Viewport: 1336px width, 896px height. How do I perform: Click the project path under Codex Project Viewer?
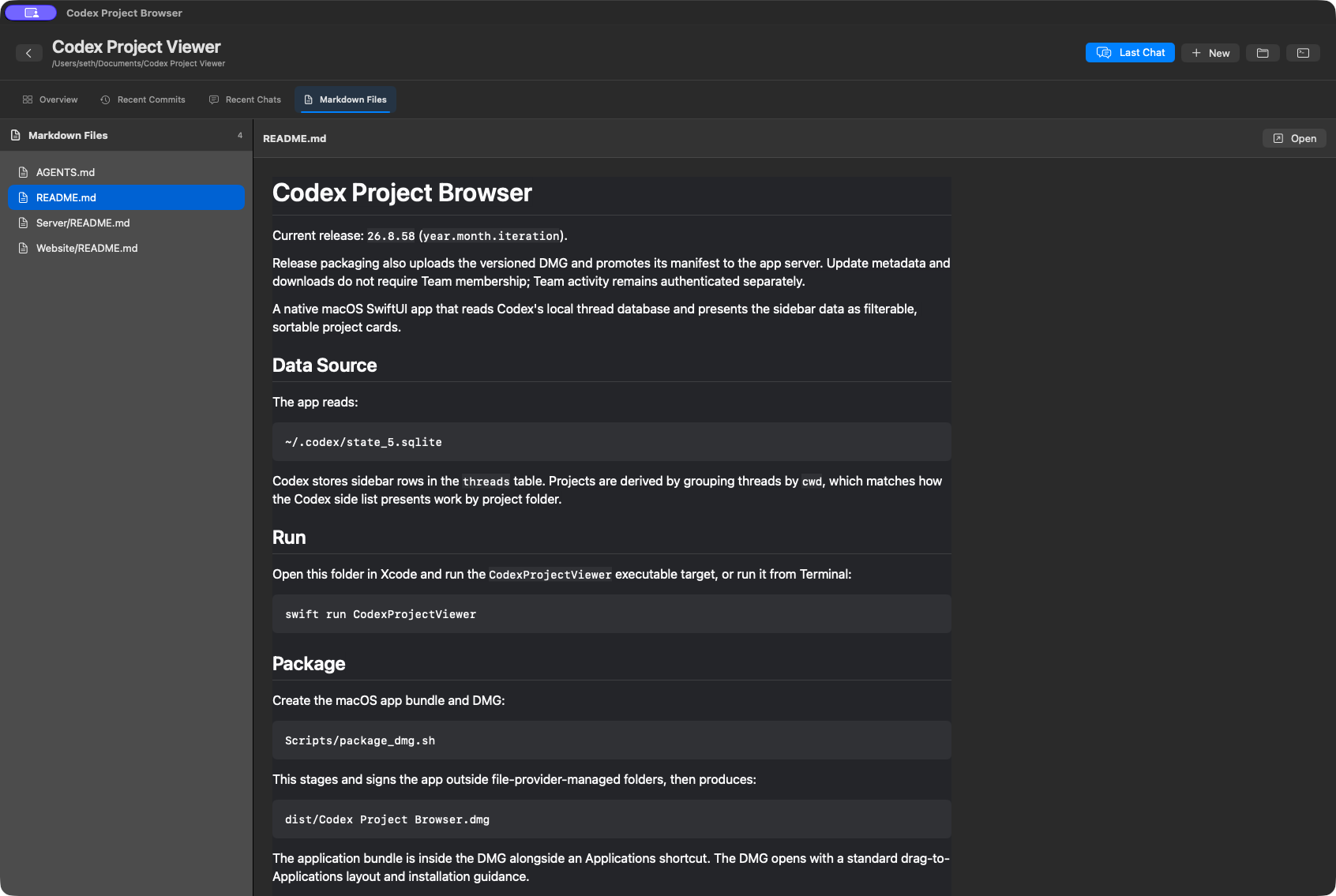[x=138, y=64]
